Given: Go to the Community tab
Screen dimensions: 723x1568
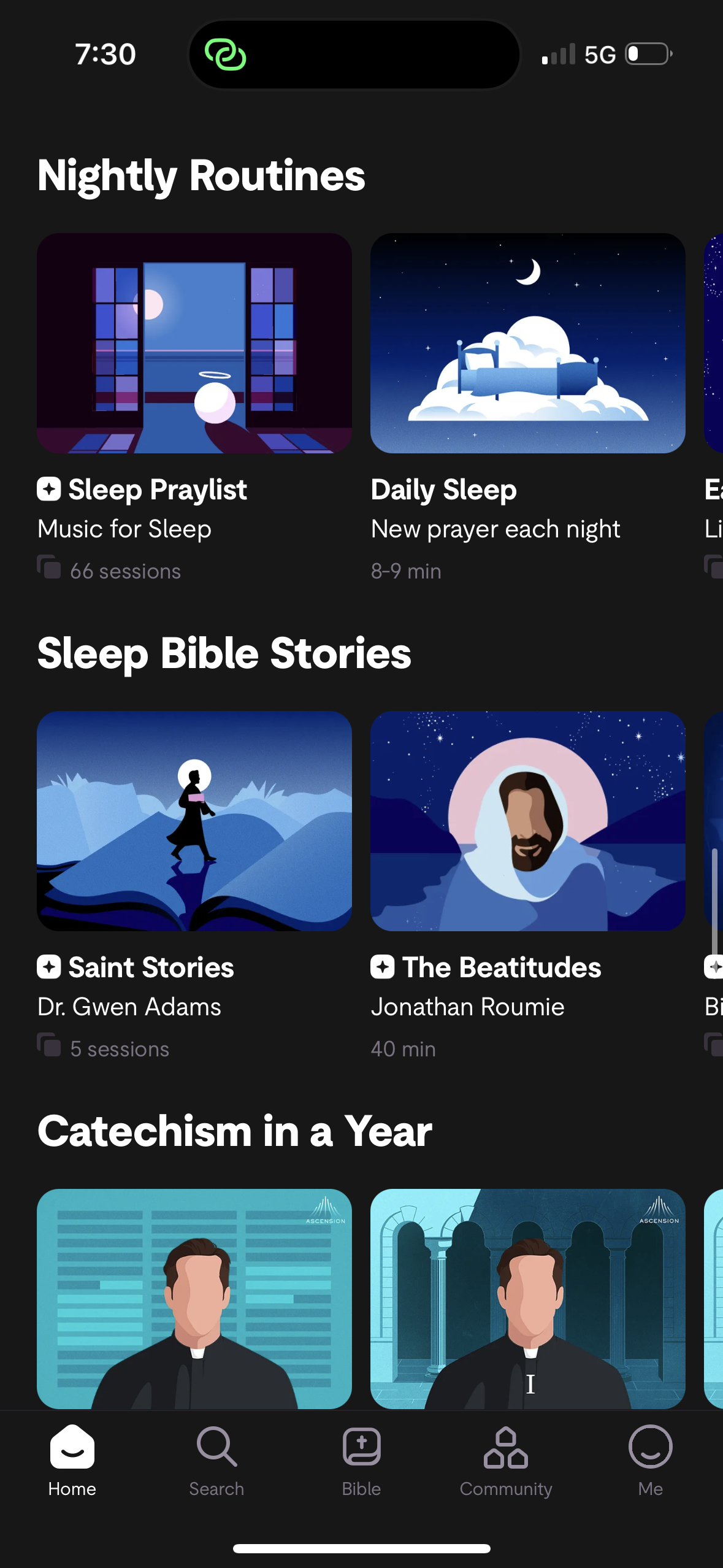Looking at the screenshot, I should (x=506, y=1447).
